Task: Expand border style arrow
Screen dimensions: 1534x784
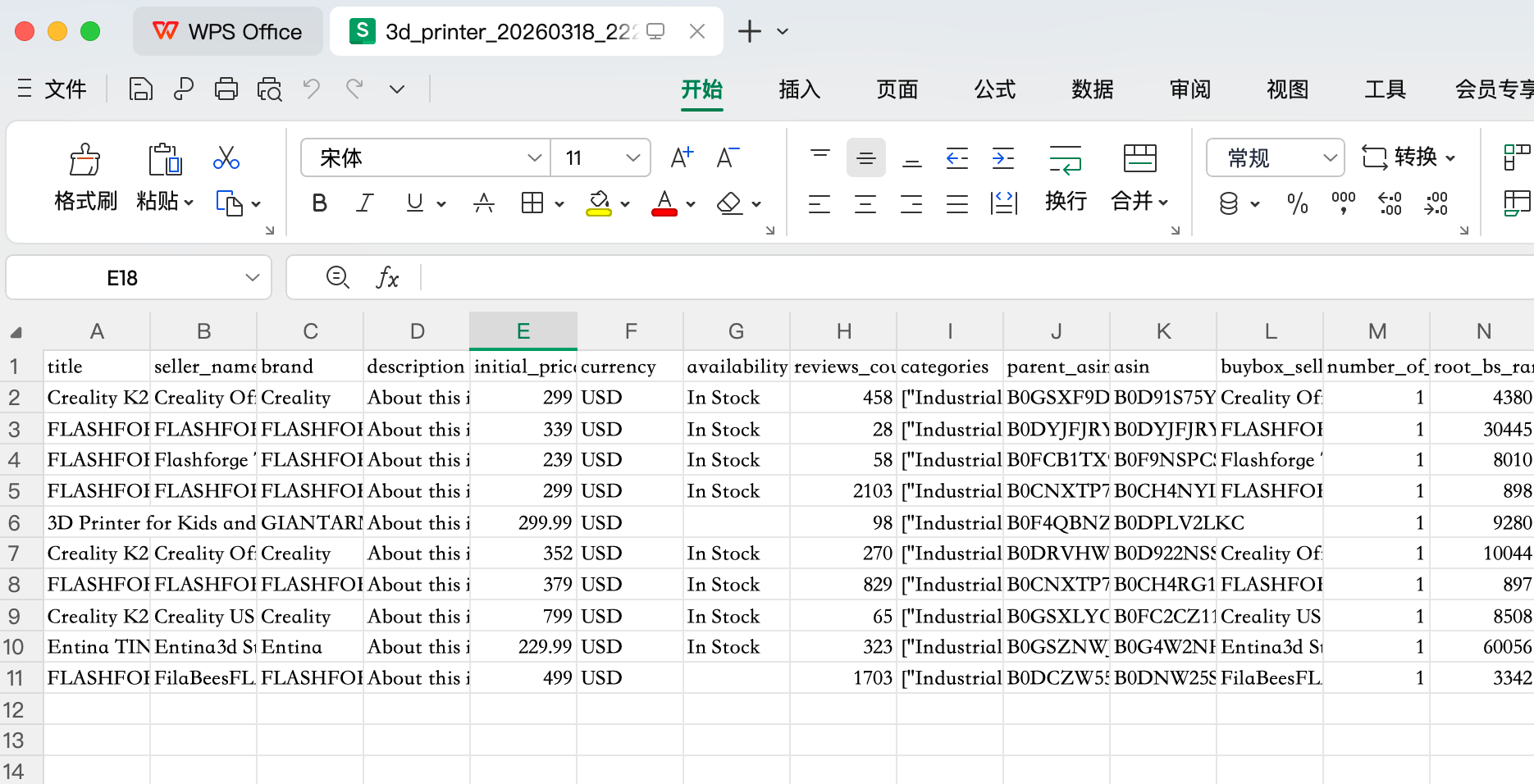Action: coord(559,204)
